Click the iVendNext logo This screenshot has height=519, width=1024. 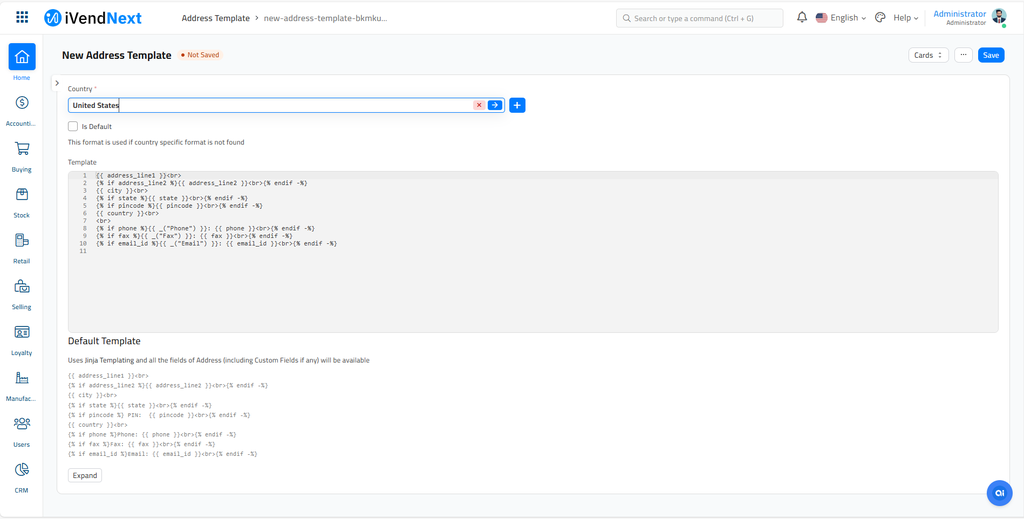point(93,18)
